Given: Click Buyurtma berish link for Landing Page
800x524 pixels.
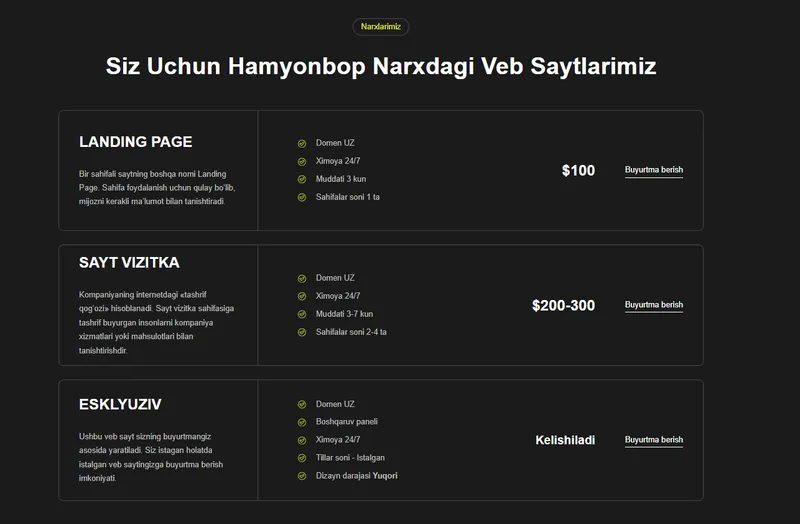Looking at the screenshot, I should 654,170.
